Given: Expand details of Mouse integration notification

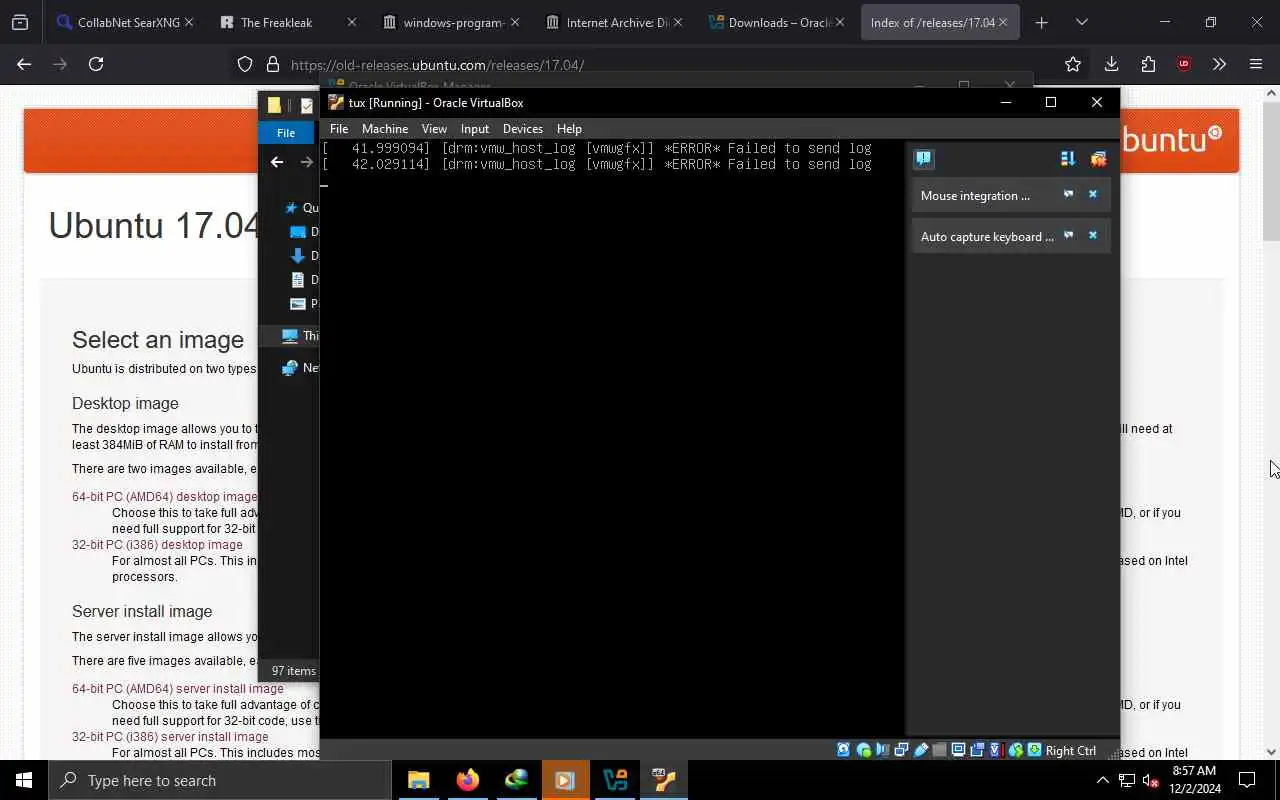Looking at the screenshot, I should point(1068,194).
